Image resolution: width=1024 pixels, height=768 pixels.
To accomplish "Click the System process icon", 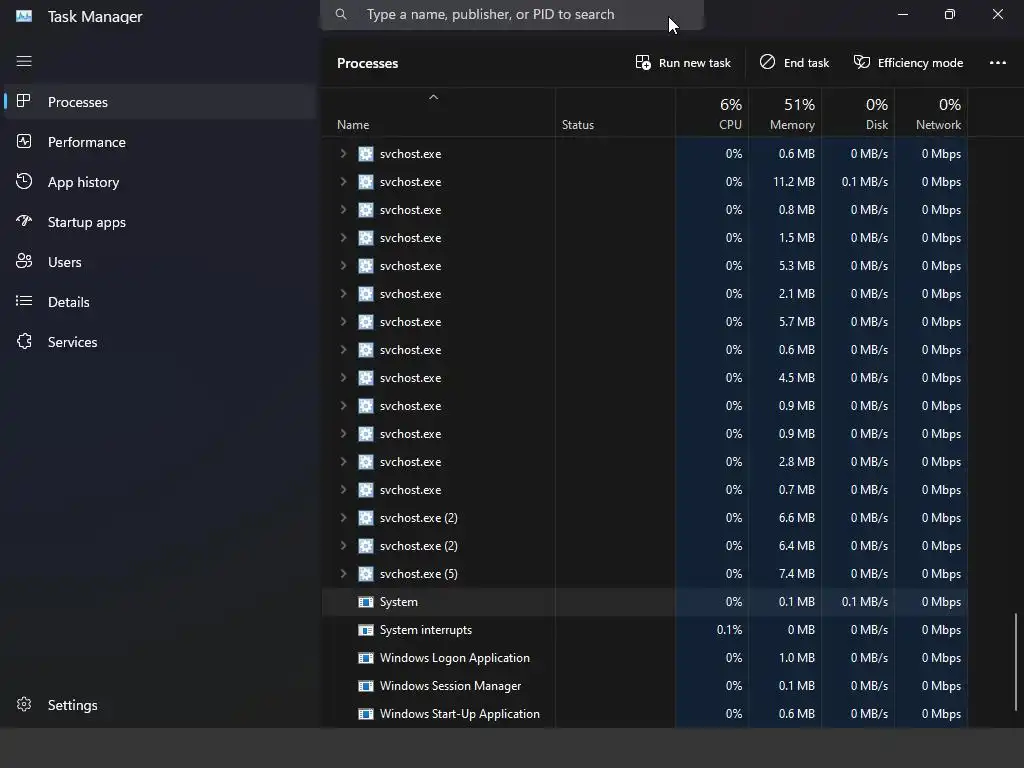I will pyautogui.click(x=366, y=601).
